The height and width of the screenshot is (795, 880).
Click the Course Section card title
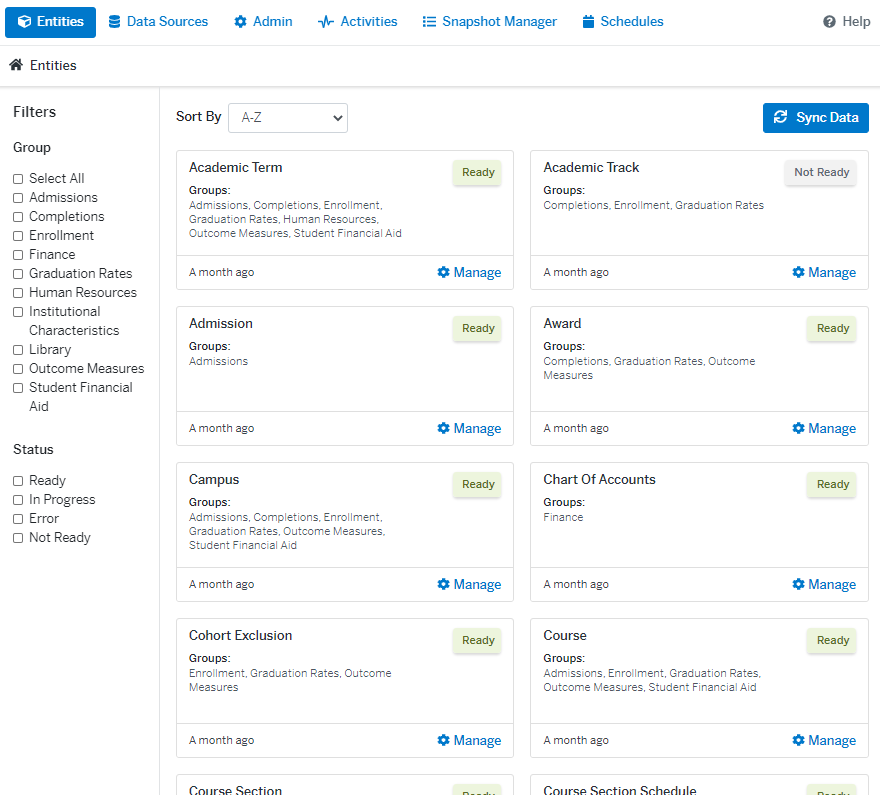(x=235, y=789)
